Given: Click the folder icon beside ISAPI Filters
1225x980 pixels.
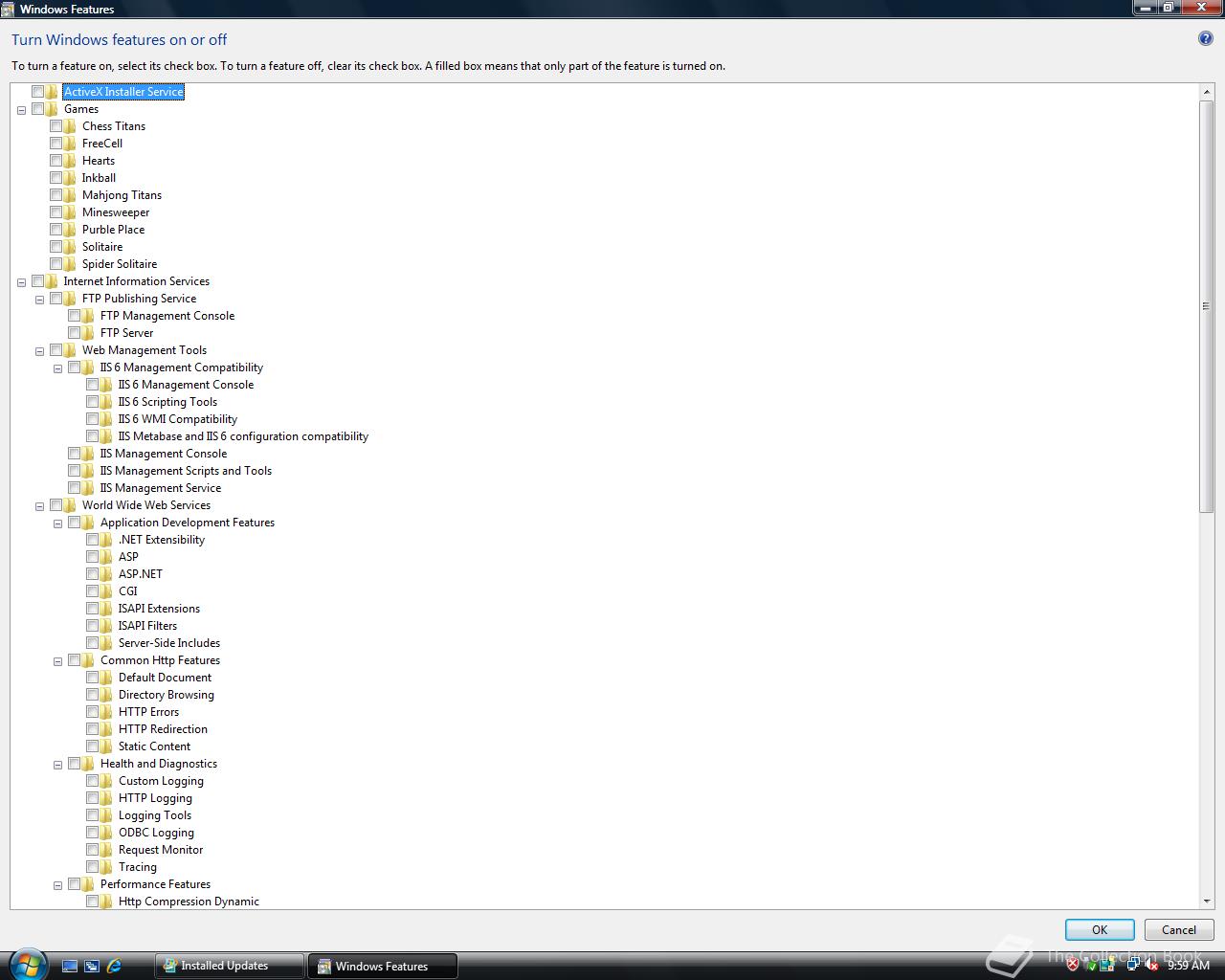Looking at the screenshot, I should point(105,626).
